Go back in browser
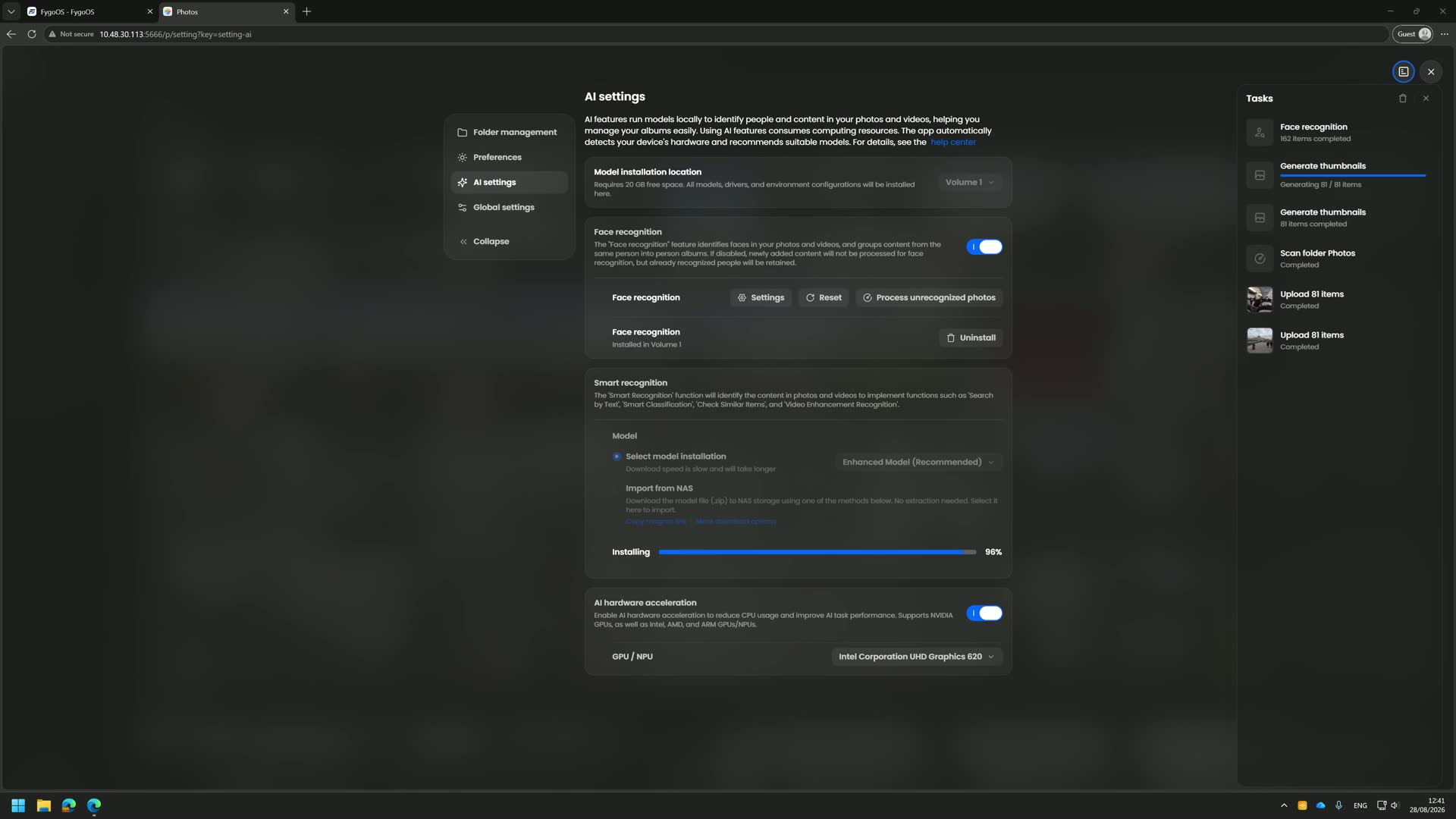The image size is (1456, 819). [x=11, y=34]
